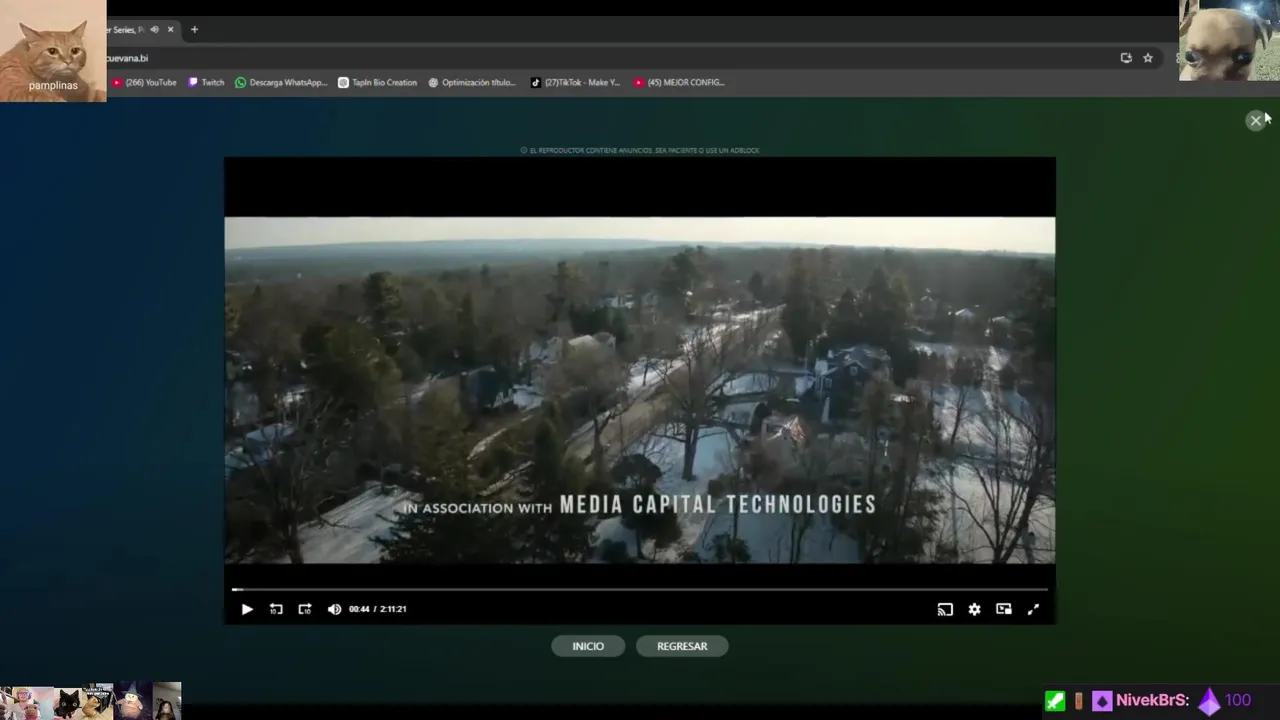Screen dimensions: 1280x720
Task: Open a new browser tab
Action: coord(194,30)
